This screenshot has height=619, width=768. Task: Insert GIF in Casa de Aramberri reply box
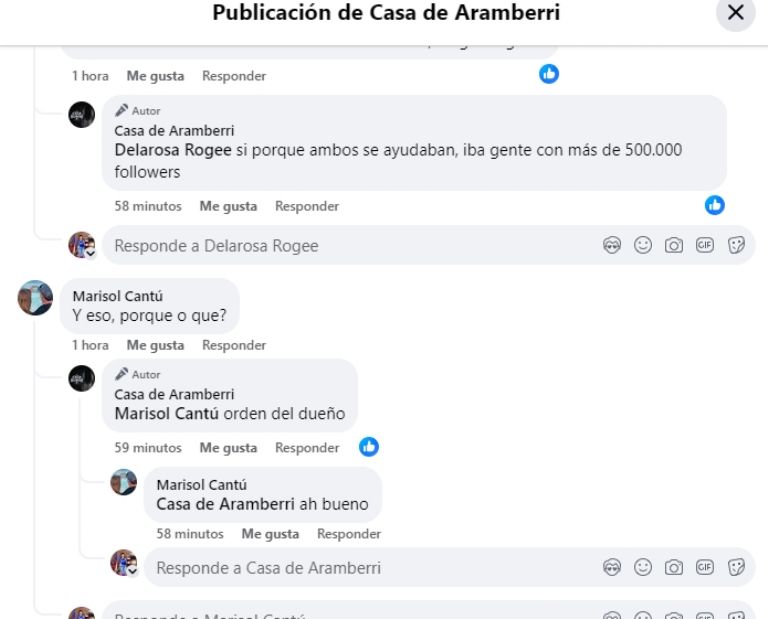705,567
